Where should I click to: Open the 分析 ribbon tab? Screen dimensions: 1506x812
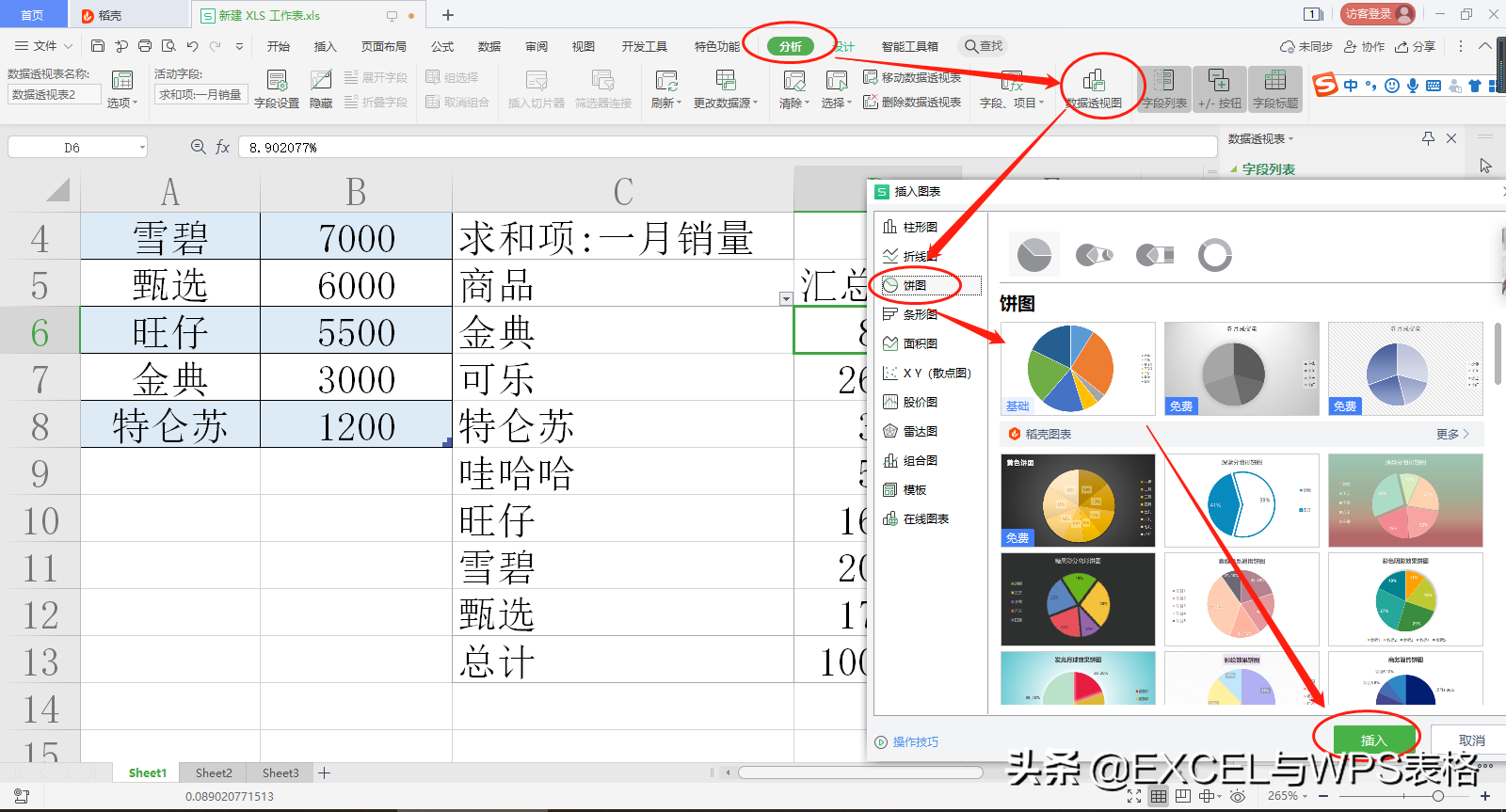tap(791, 46)
